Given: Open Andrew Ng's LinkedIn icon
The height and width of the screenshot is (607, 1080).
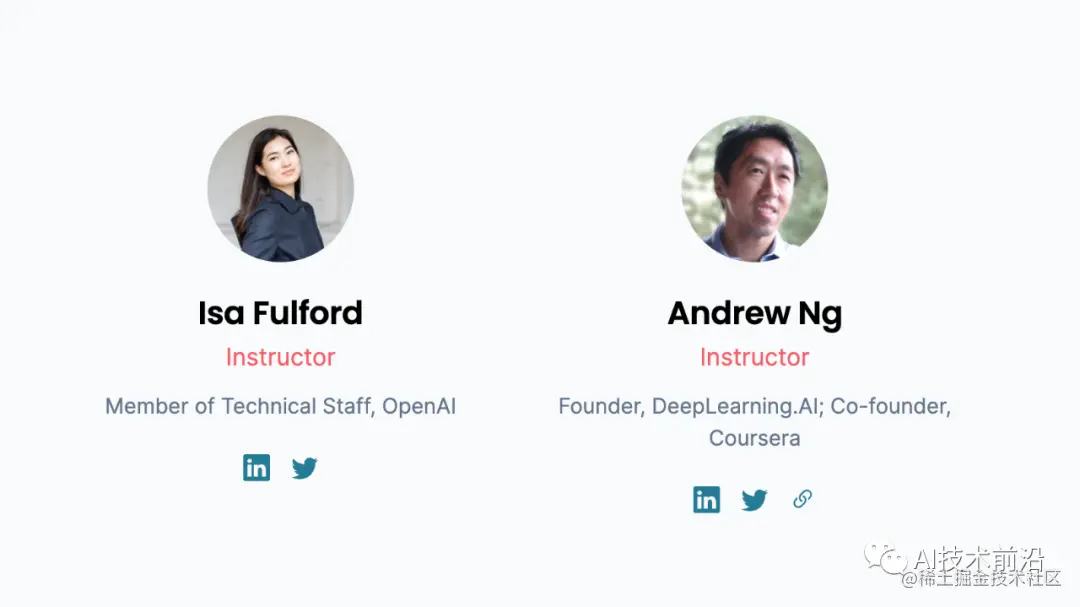Looking at the screenshot, I should 706,499.
